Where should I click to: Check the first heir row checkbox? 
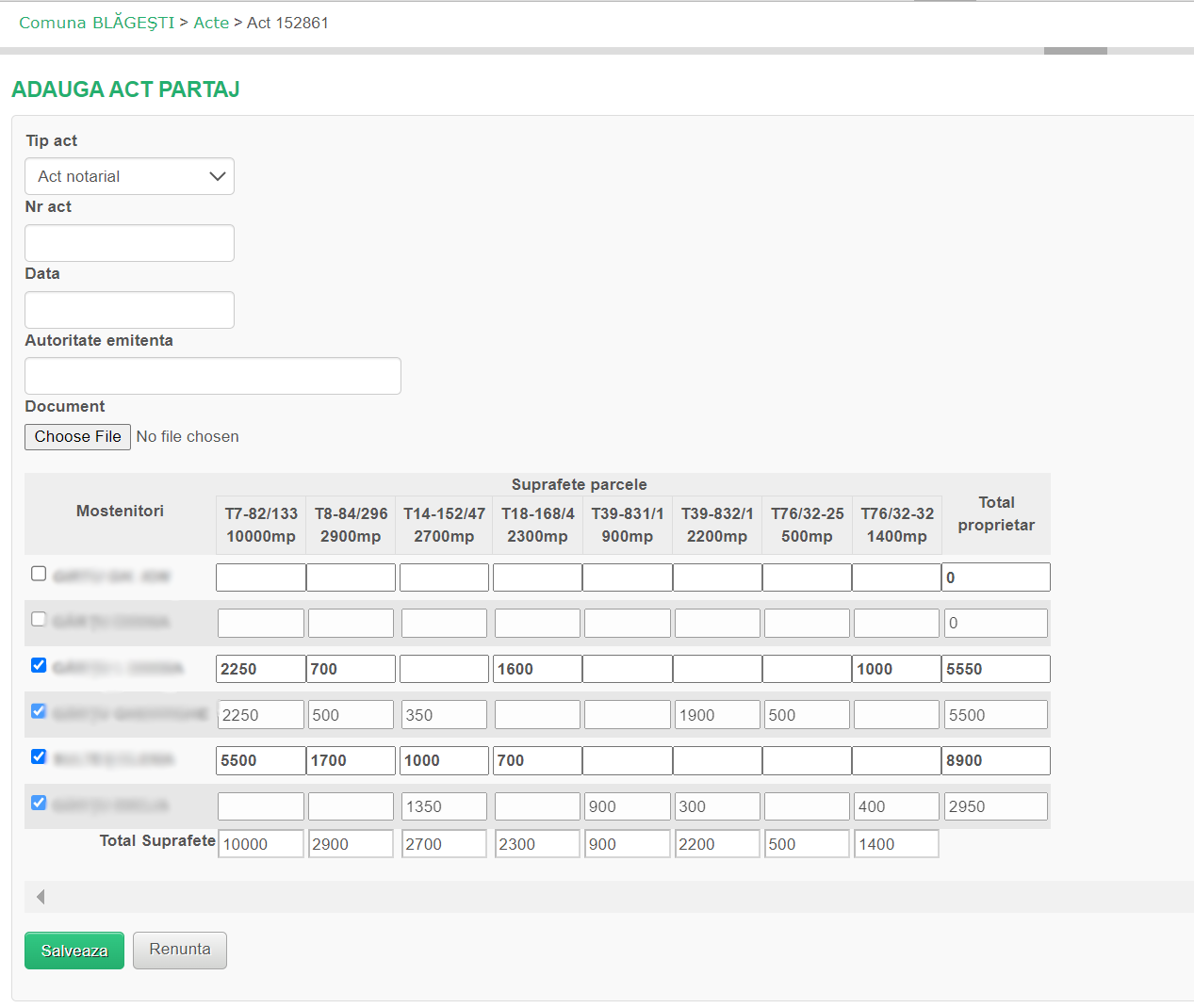click(39, 574)
